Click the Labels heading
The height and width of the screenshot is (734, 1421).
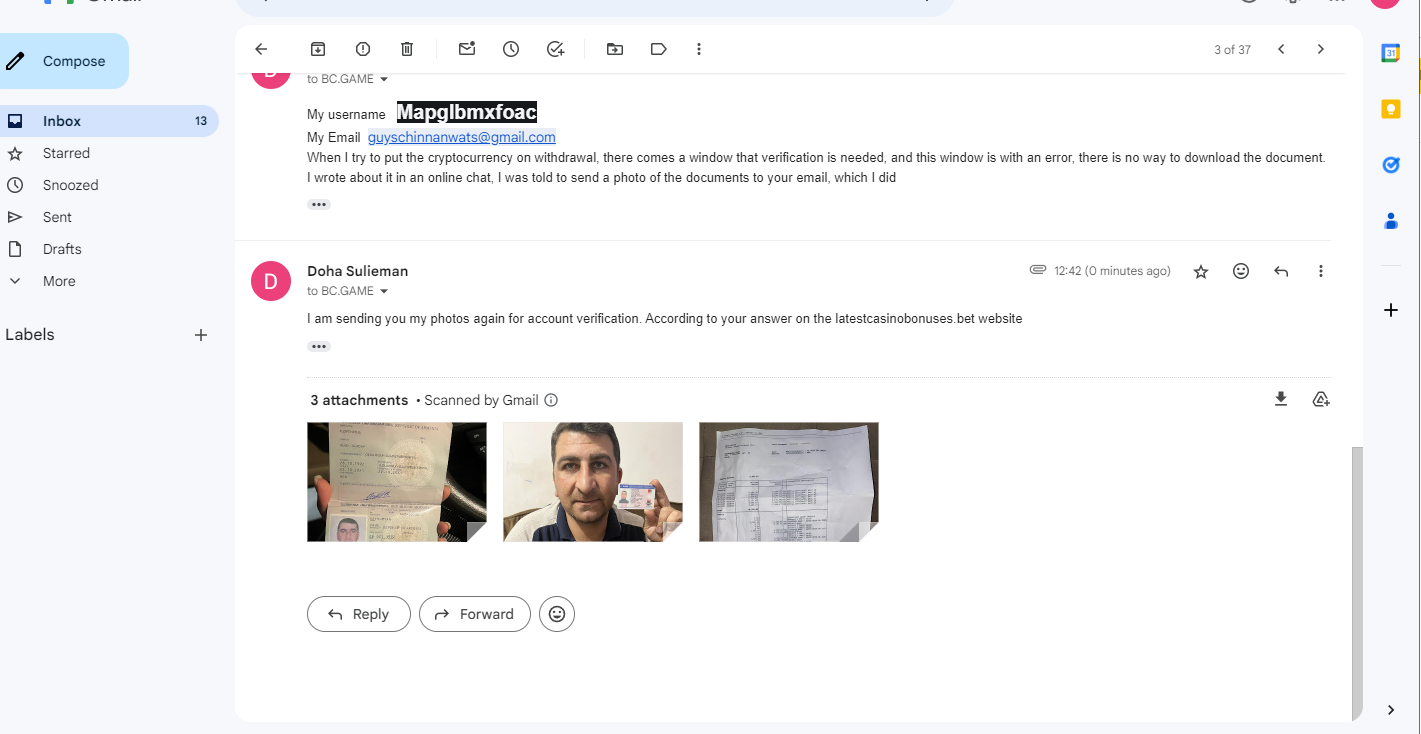pos(30,335)
